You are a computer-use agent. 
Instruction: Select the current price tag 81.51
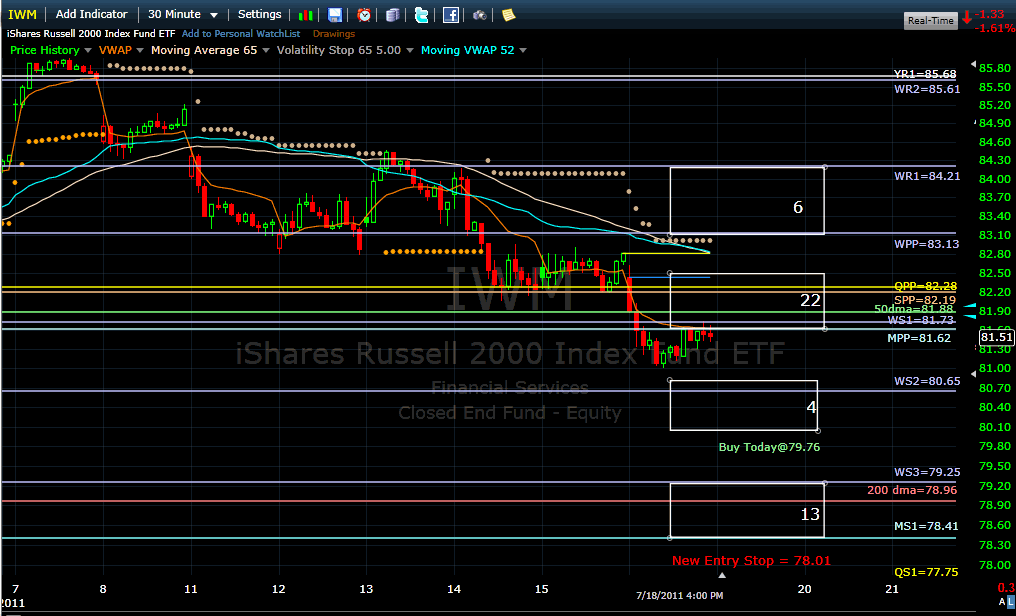[997, 337]
